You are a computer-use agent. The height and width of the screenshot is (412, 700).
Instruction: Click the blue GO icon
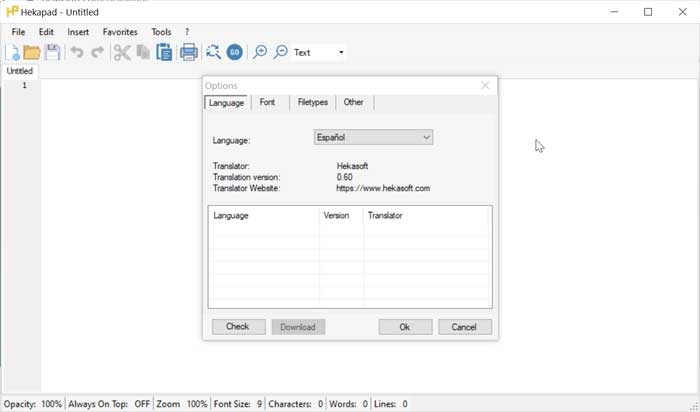[234, 53]
